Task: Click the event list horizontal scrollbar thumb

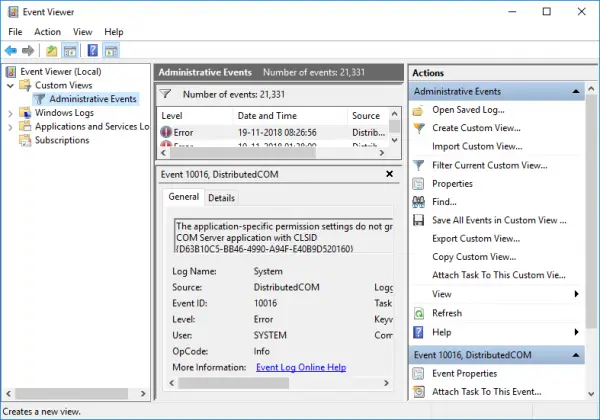Action: (243, 153)
